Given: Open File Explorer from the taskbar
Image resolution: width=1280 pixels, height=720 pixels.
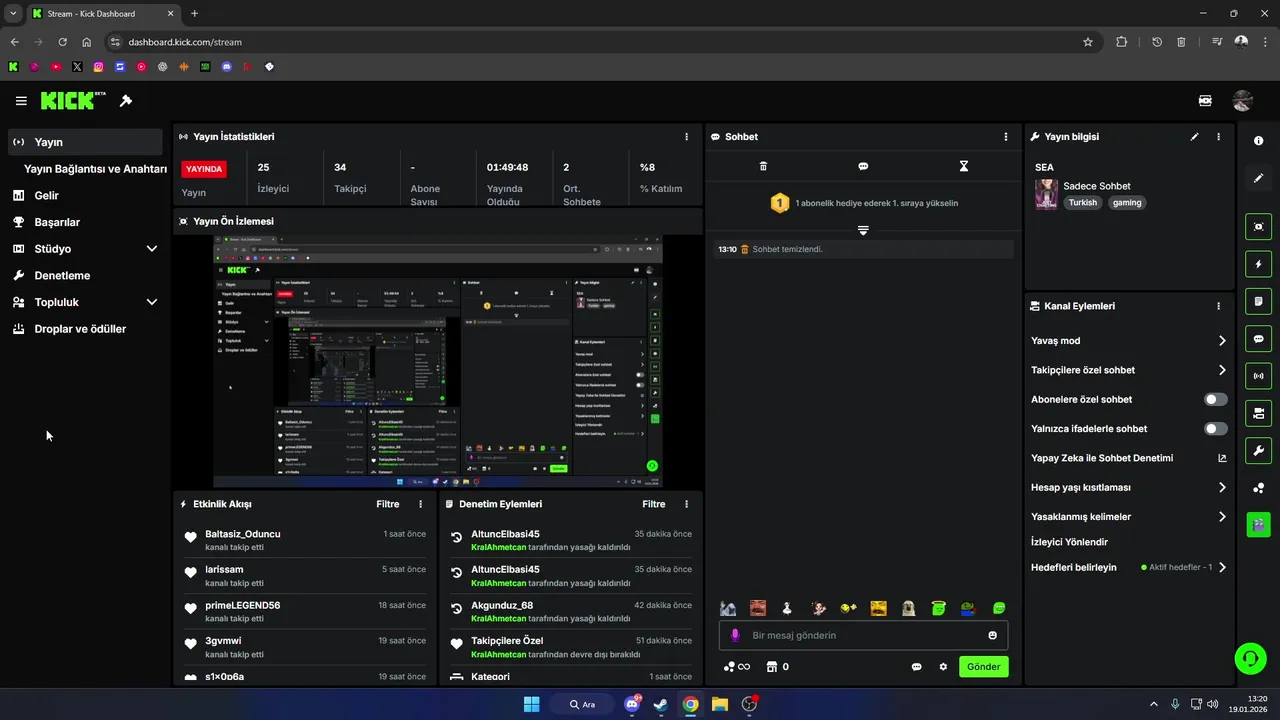Looking at the screenshot, I should [720, 704].
